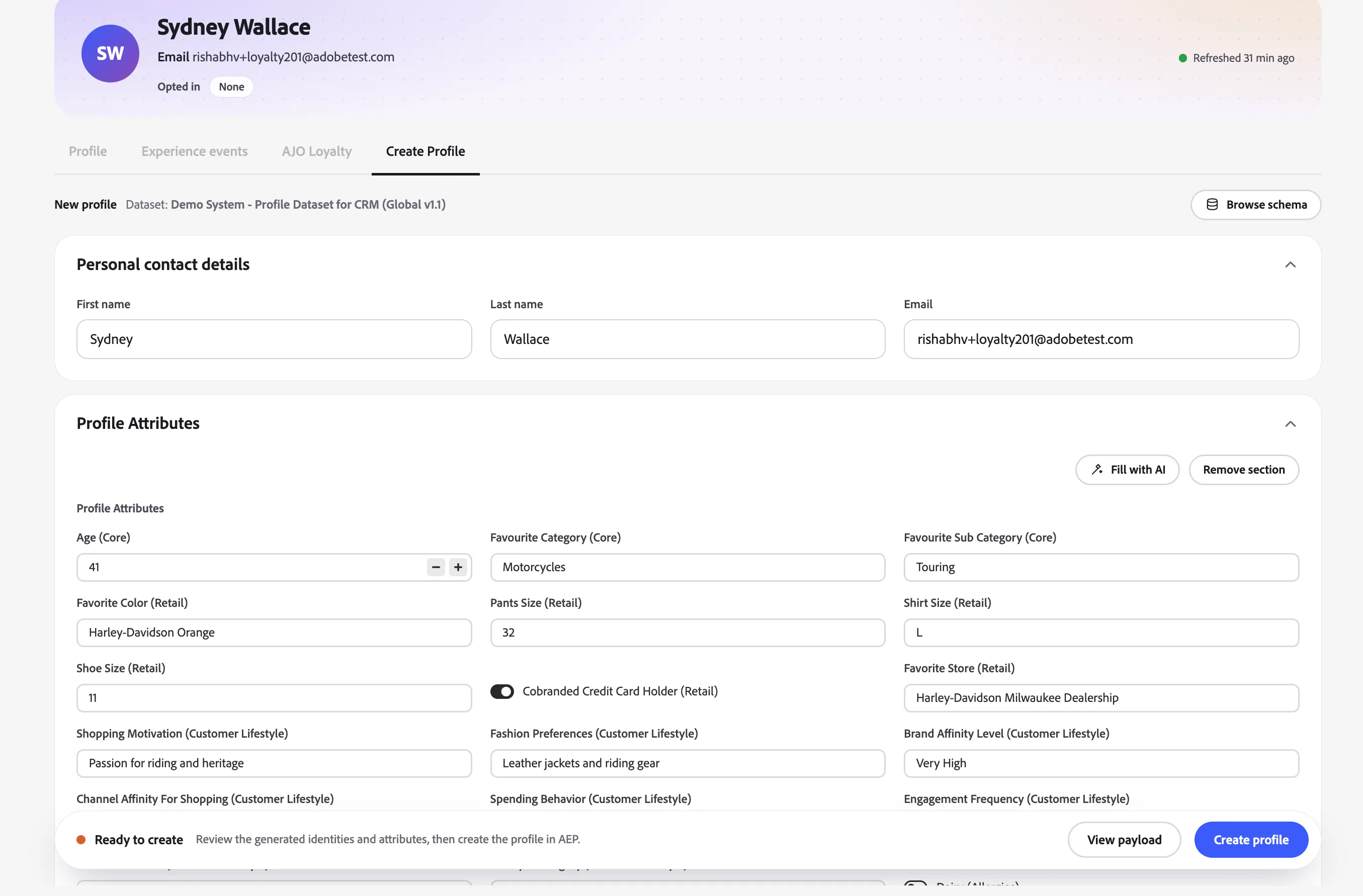Click the Favorite Color field
Screen dimensions: 1363x896
[x=274, y=632]
